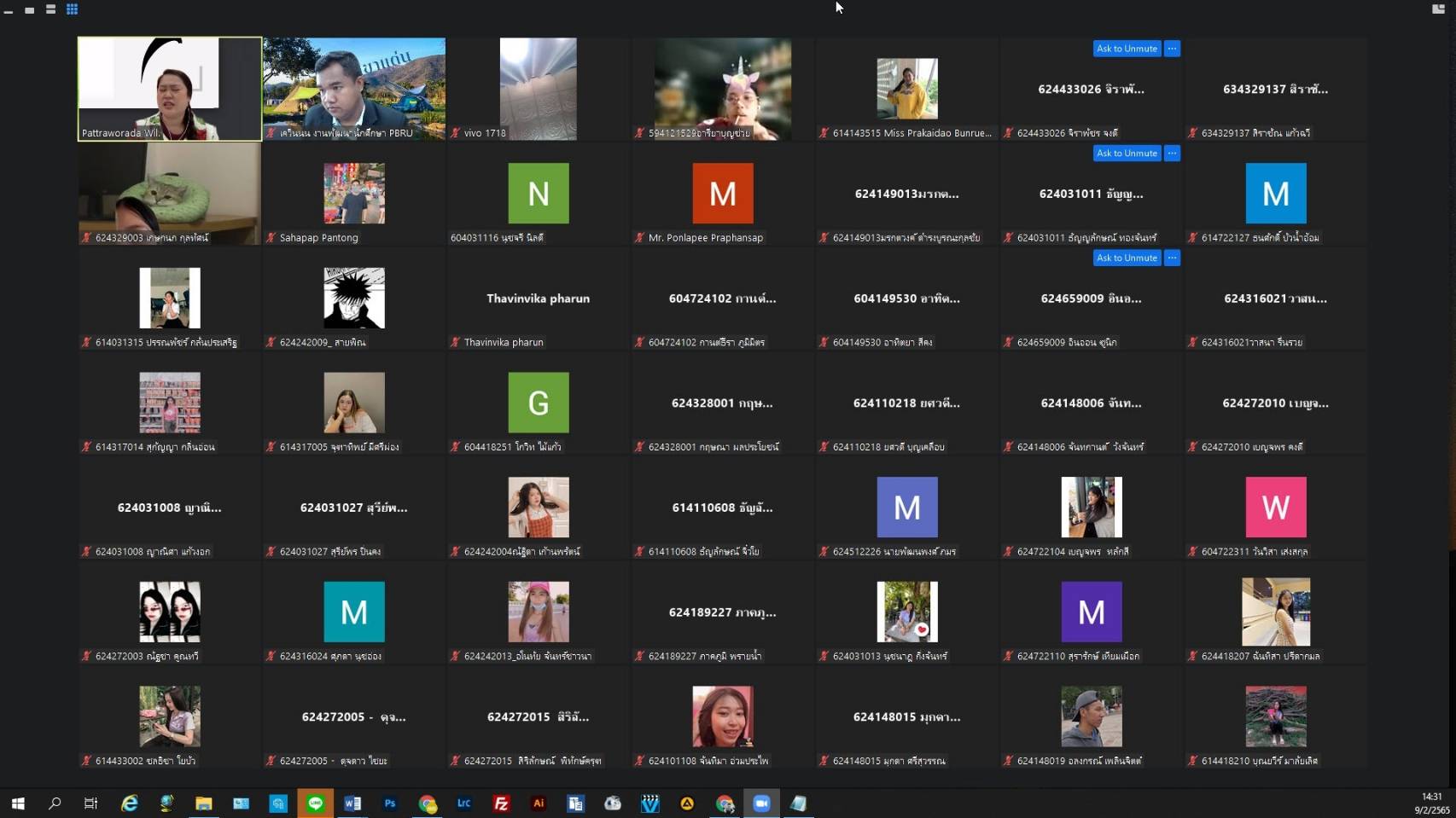The height and width of the screenshot is (818, 1456).
Task: Open FileZilla from the taskbar
Action: pos(502,803)
